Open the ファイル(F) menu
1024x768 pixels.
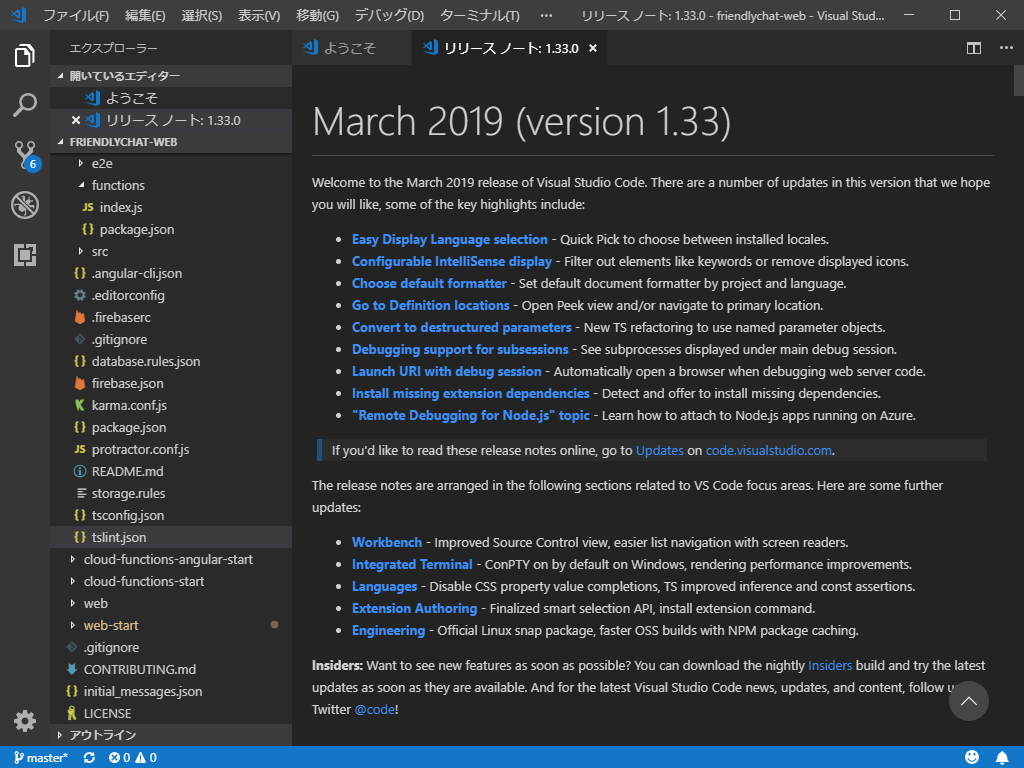76,15
